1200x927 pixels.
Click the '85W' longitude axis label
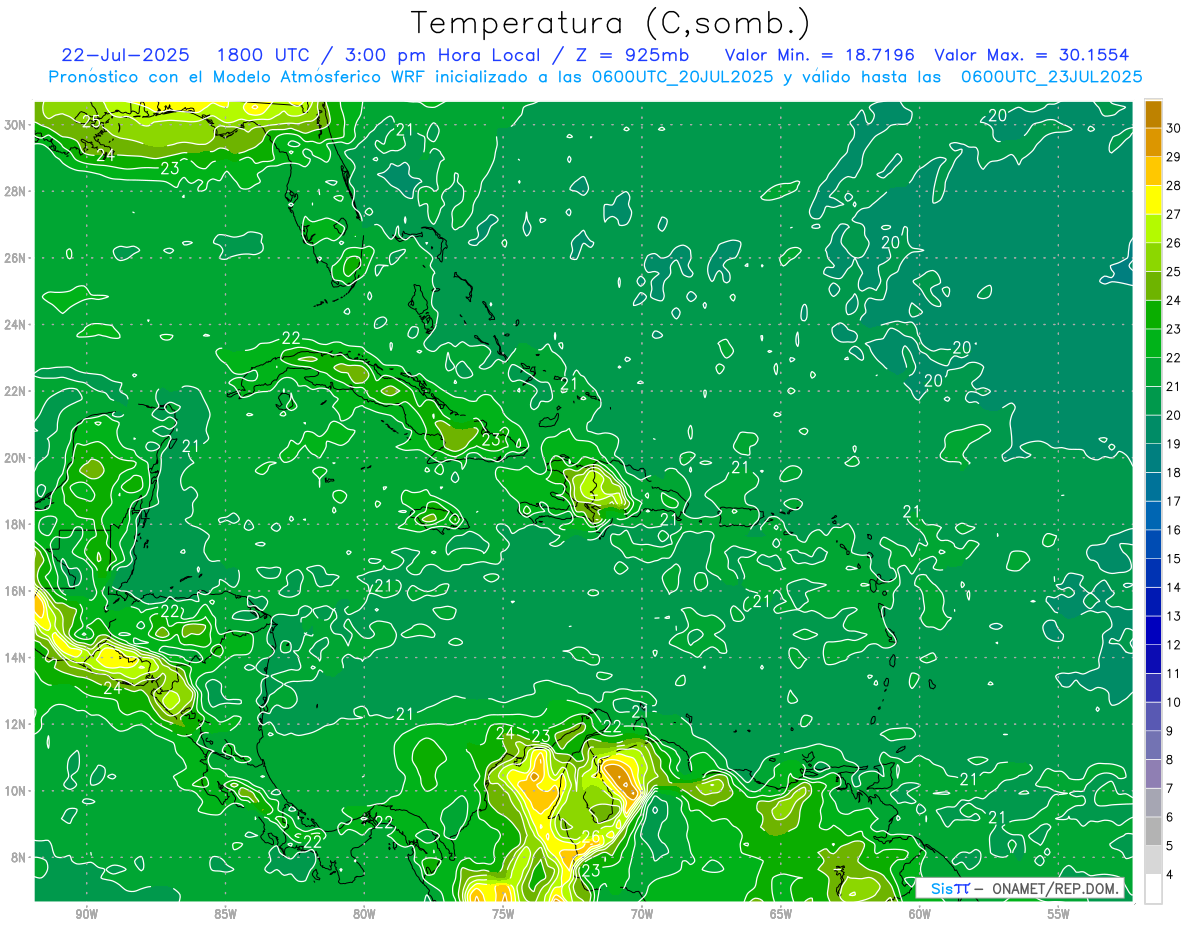coord(225,914)
